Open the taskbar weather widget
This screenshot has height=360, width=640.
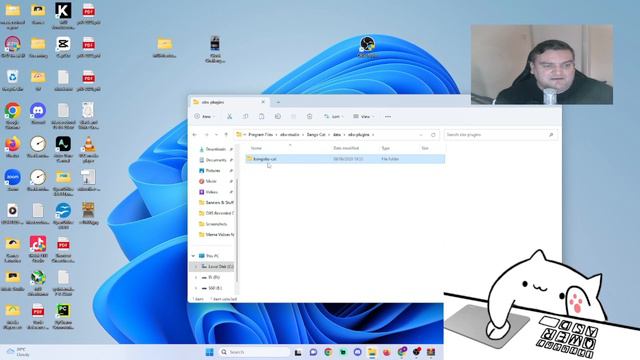(x=17, y=352)
